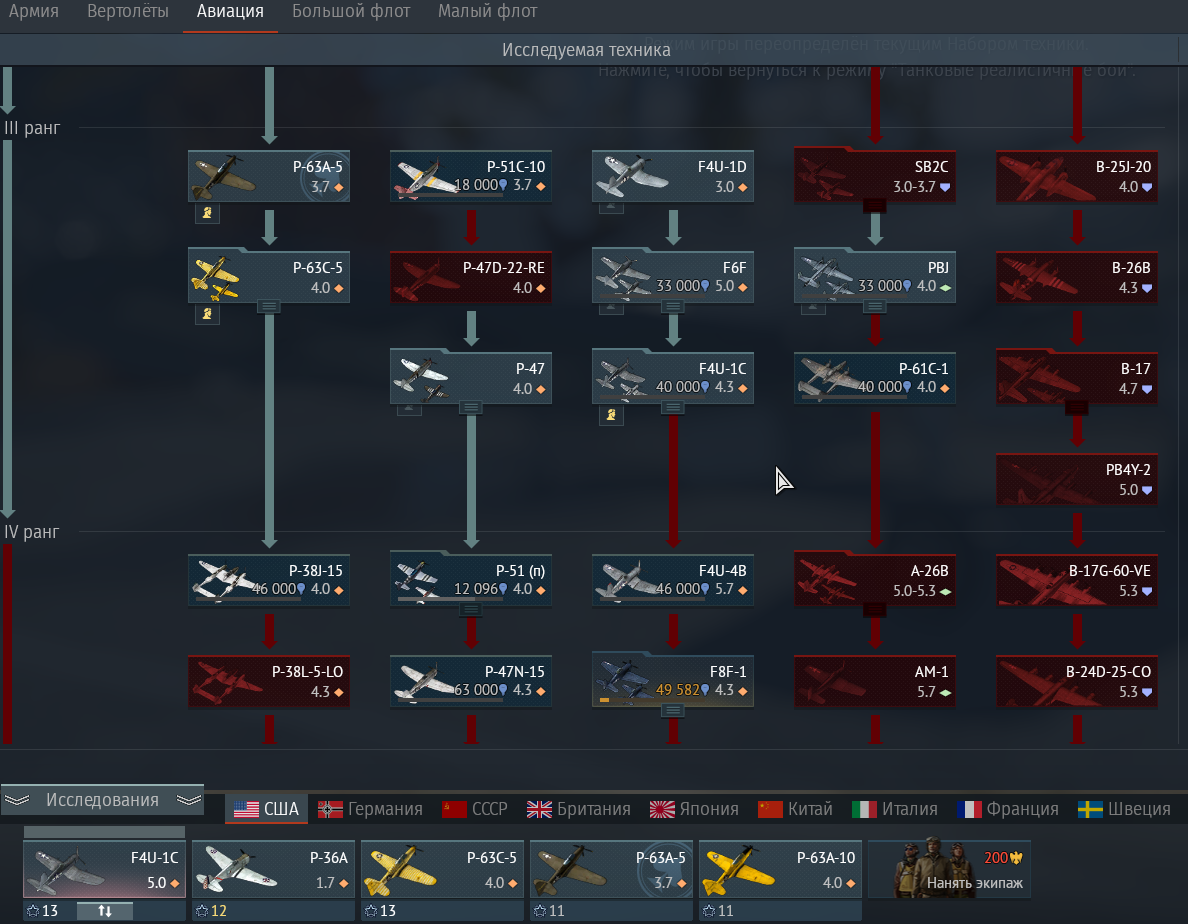1188x924 pixels.
Task: Select the P-63C-5 crew slot
Action: pyautogui.click(x=442, y=871)
